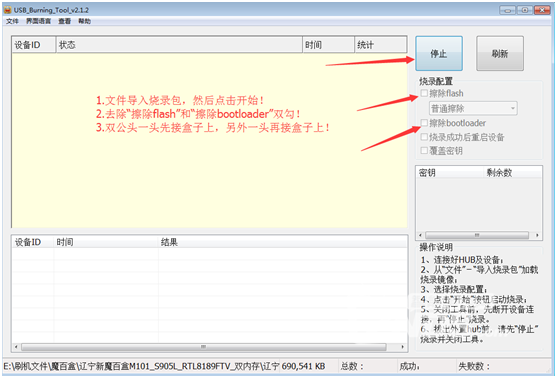This screenshot has width=557, height=378.
Task: Click right arrow of device results scrollbar
Action: [402, 347]
